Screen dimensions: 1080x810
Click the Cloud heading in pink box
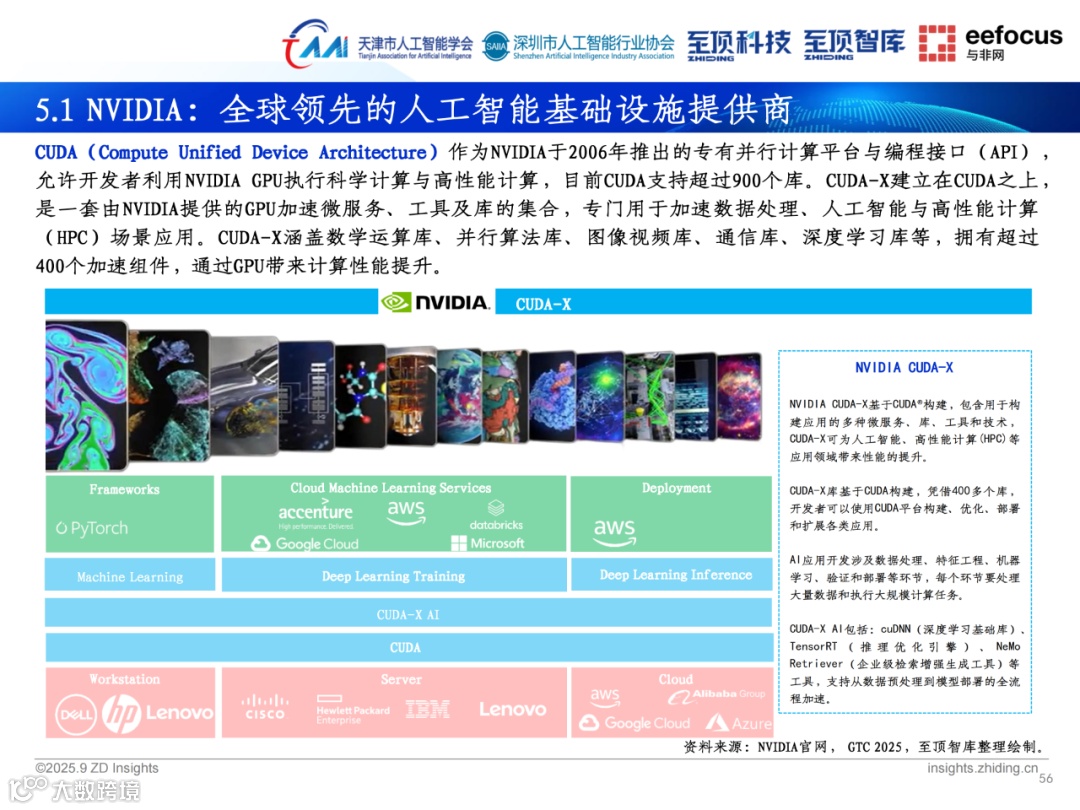click(675, 679)
